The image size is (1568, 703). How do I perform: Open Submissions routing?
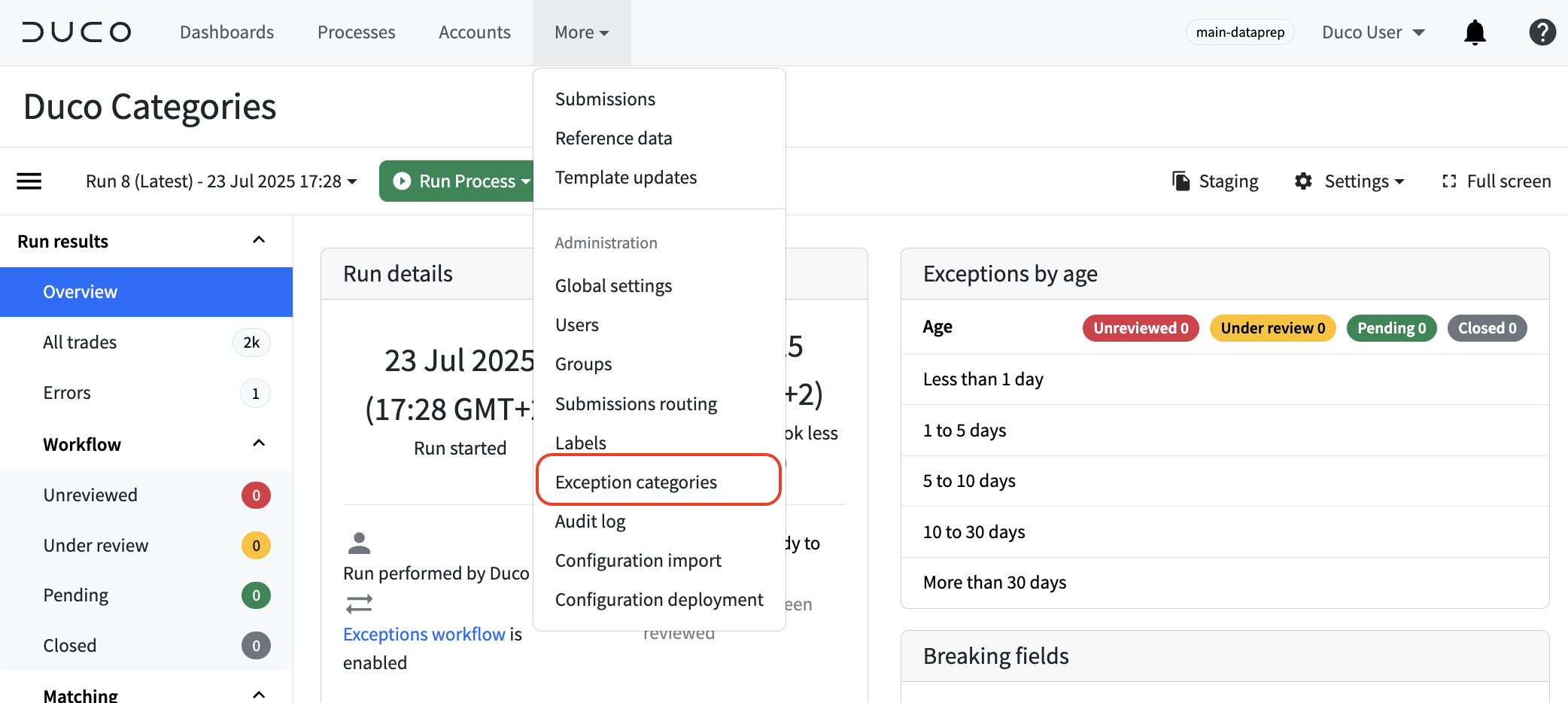tap(659, 404)
